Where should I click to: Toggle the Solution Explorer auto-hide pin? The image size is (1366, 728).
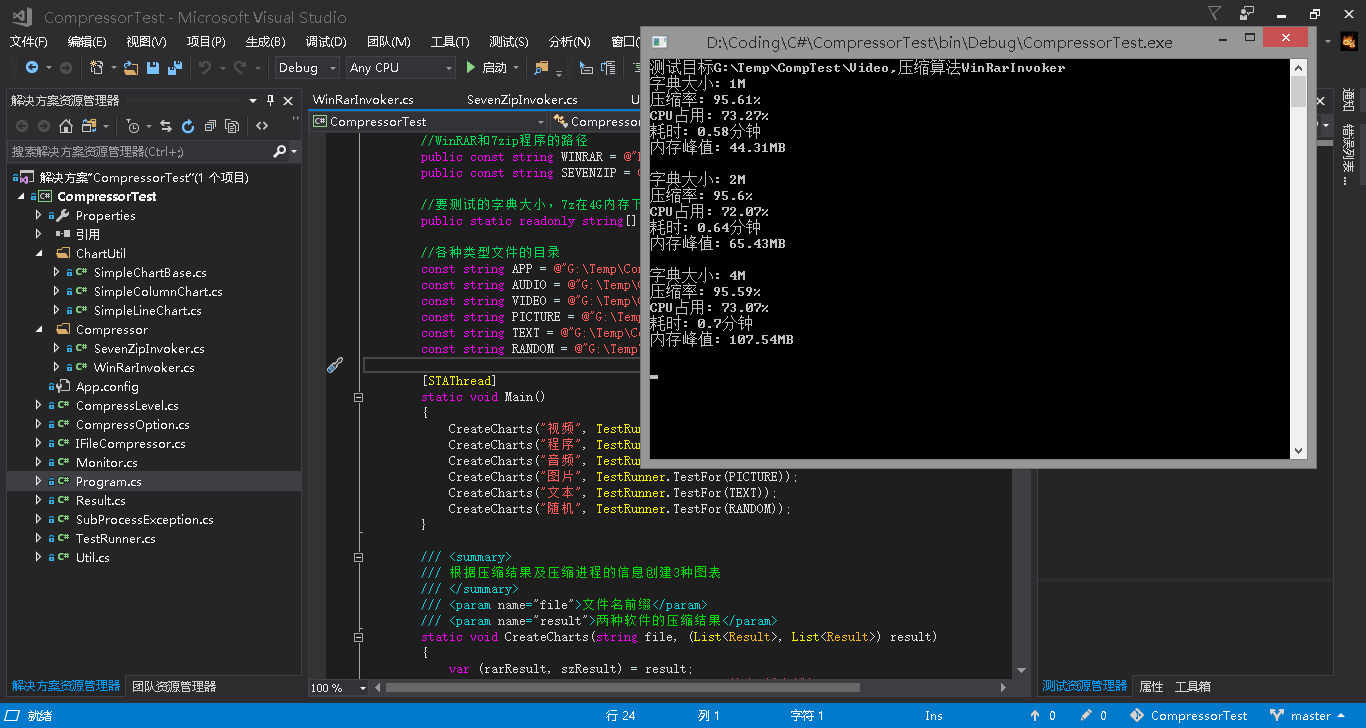[x=269, y=100]
